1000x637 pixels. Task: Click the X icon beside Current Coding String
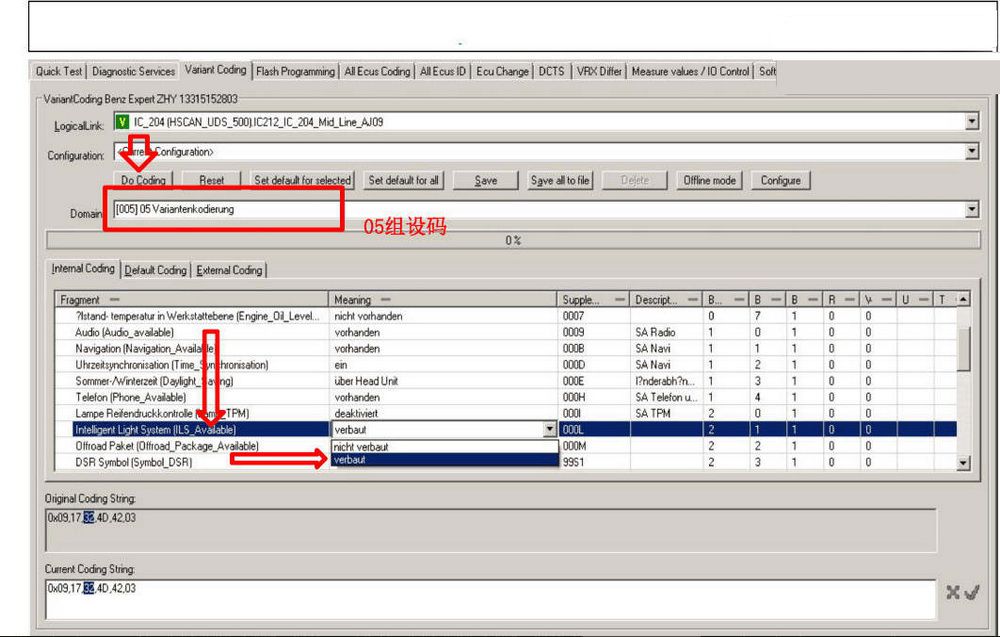pyautogui.click(x=953, y=593)
